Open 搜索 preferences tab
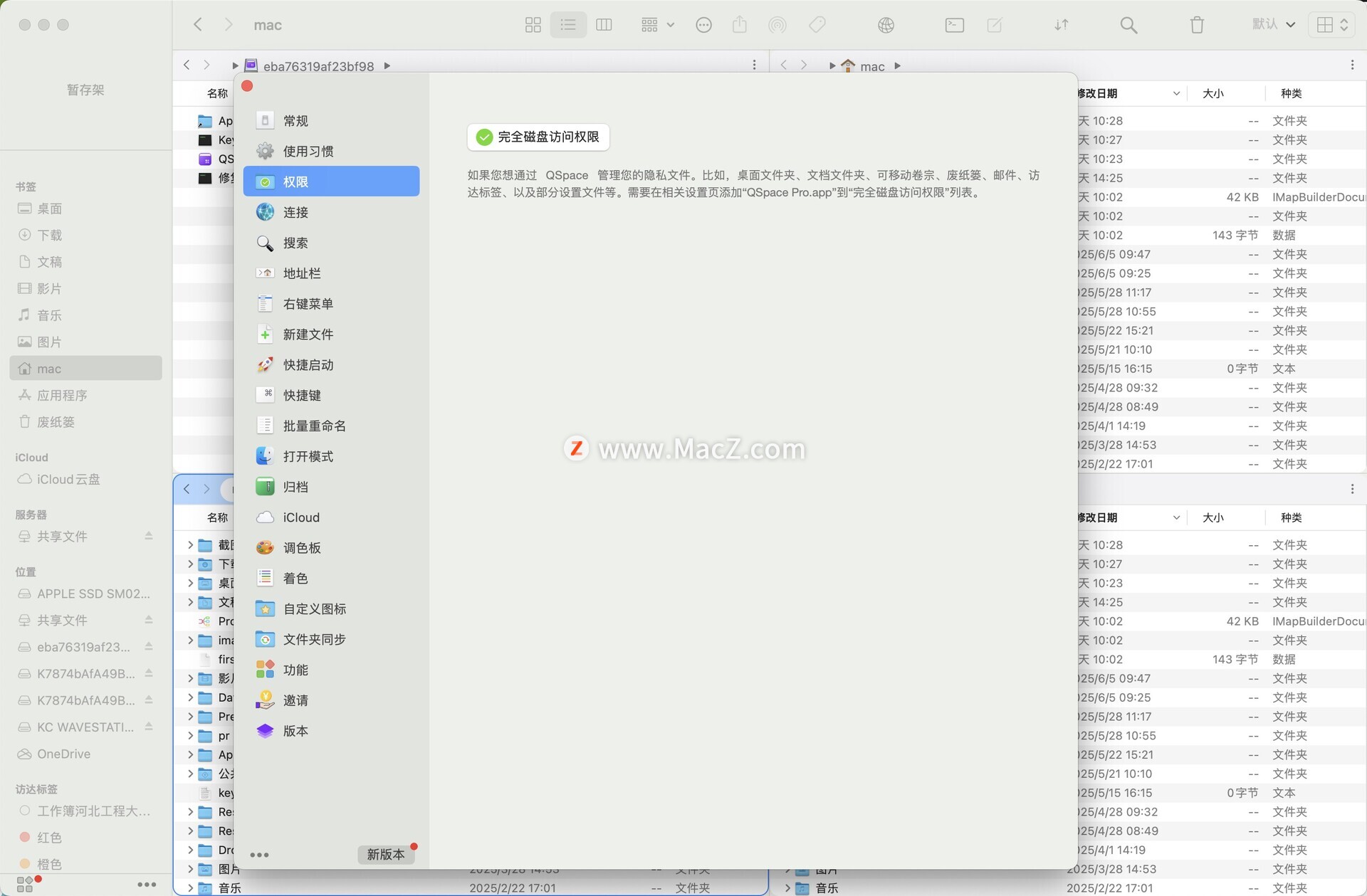The height and width of the screenshot is (896, 1367). (331, 243)
